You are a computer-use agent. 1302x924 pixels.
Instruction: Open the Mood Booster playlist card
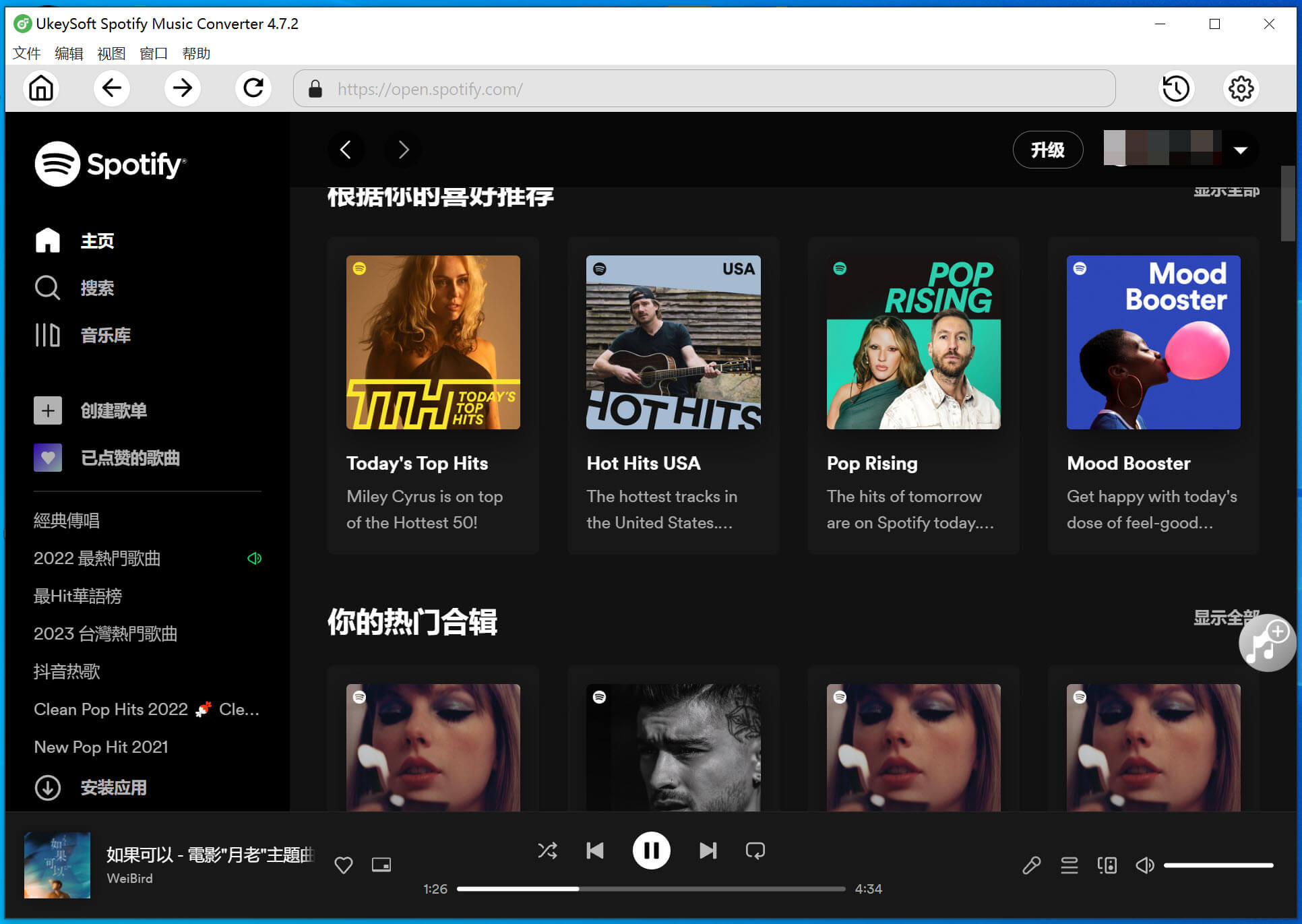pyautogui.click(x=1154, y=396)
